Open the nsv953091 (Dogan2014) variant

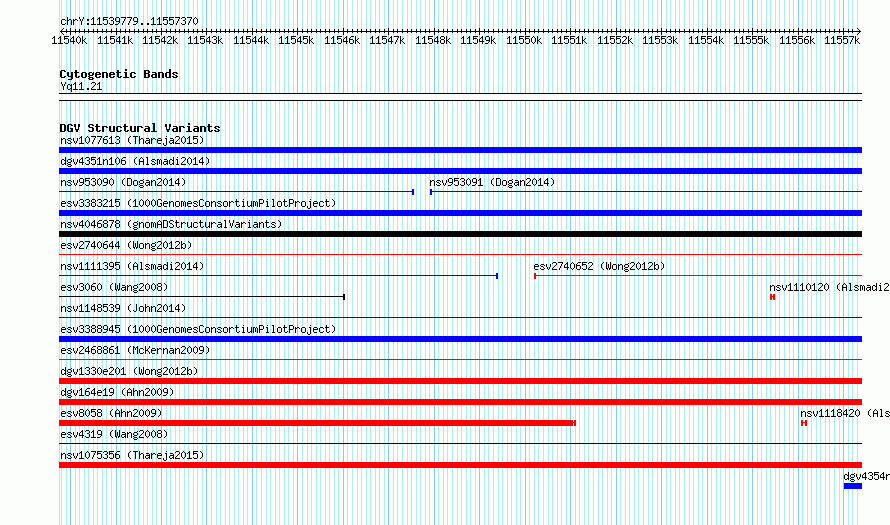point(492,182)
